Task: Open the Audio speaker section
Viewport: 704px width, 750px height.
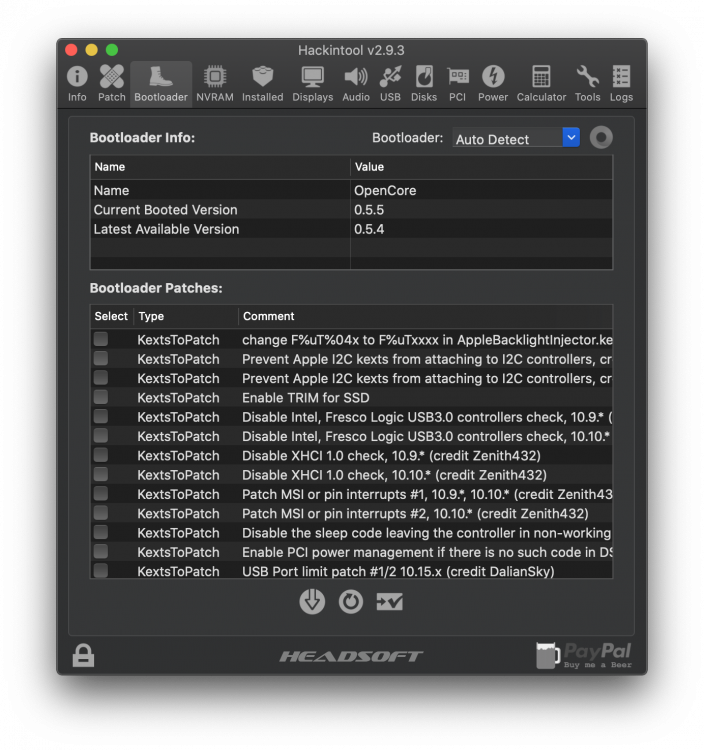Action: point(356,84)
